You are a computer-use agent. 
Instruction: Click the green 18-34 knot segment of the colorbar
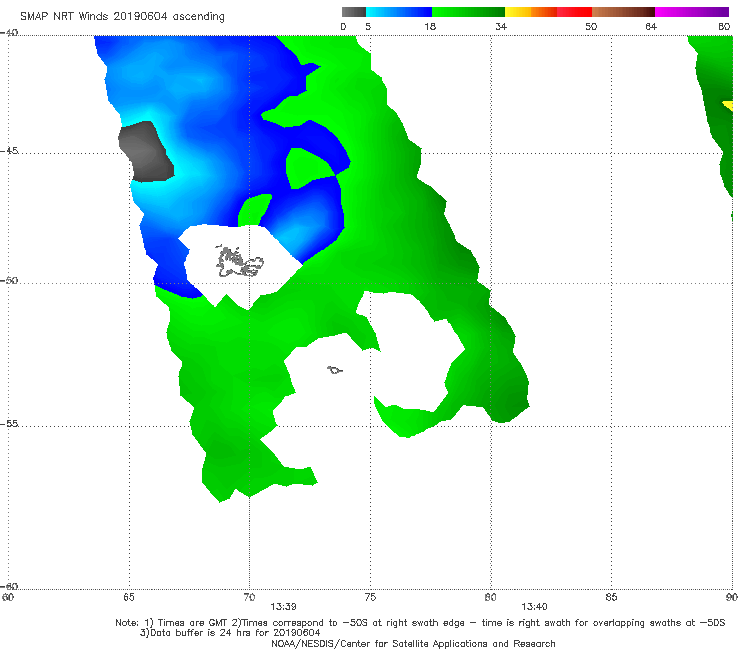pyautogui.click(x=468, y=12)
